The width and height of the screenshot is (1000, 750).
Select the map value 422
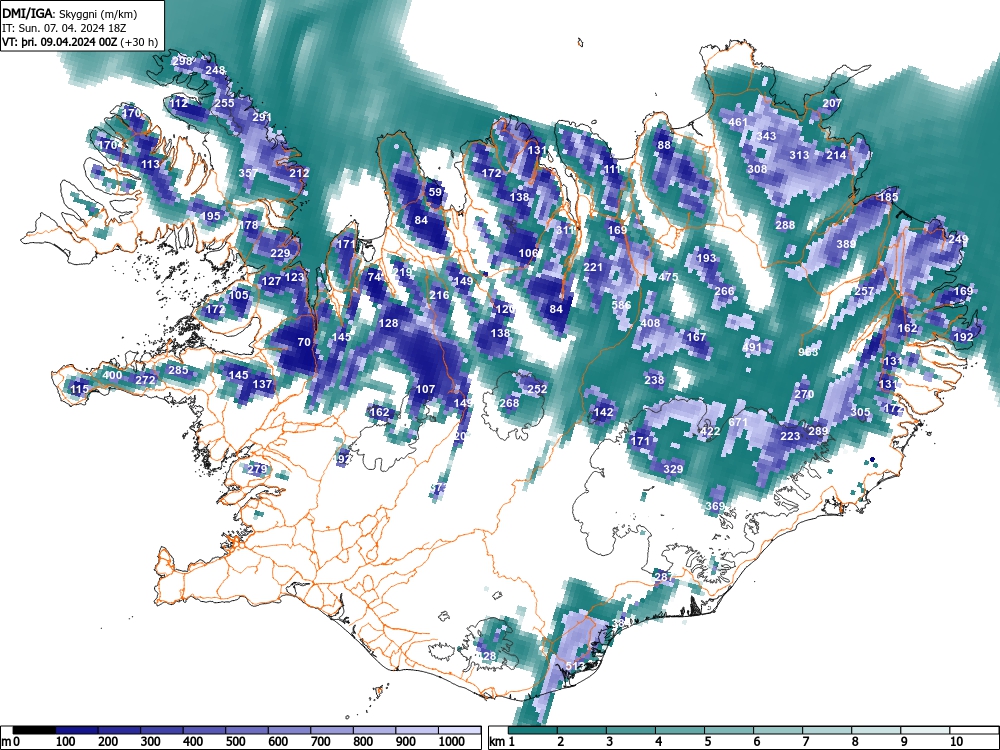[x=710, y=431]
